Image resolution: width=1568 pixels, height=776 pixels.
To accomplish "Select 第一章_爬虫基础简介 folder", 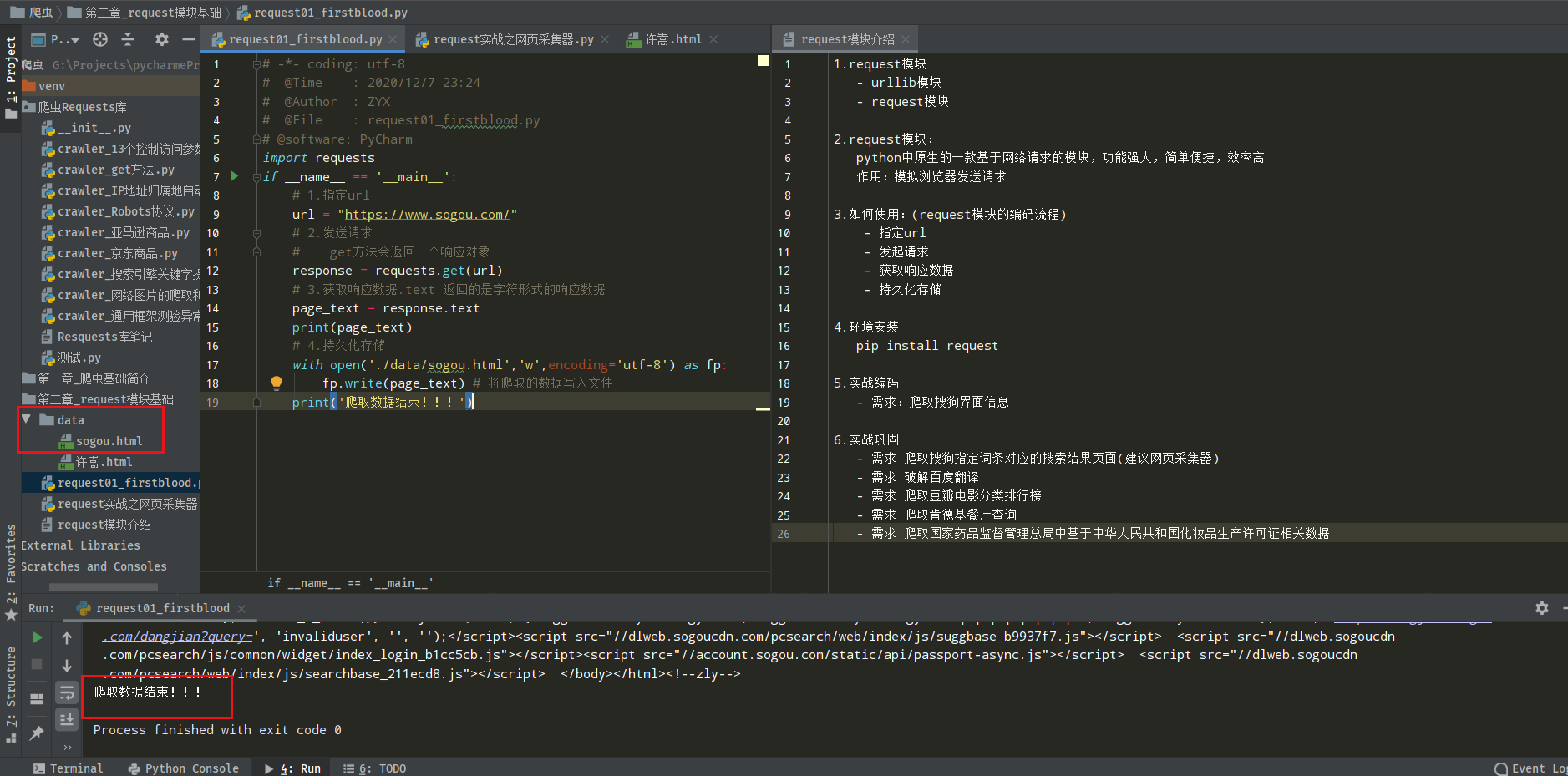I will (x=86, y=378).
